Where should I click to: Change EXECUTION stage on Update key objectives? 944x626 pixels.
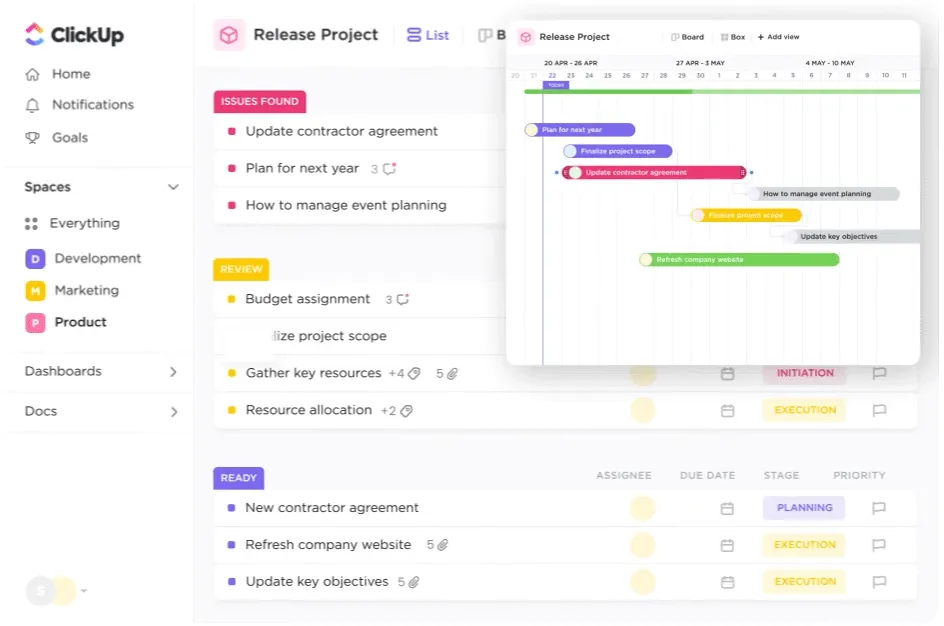[x=804, y=581]
